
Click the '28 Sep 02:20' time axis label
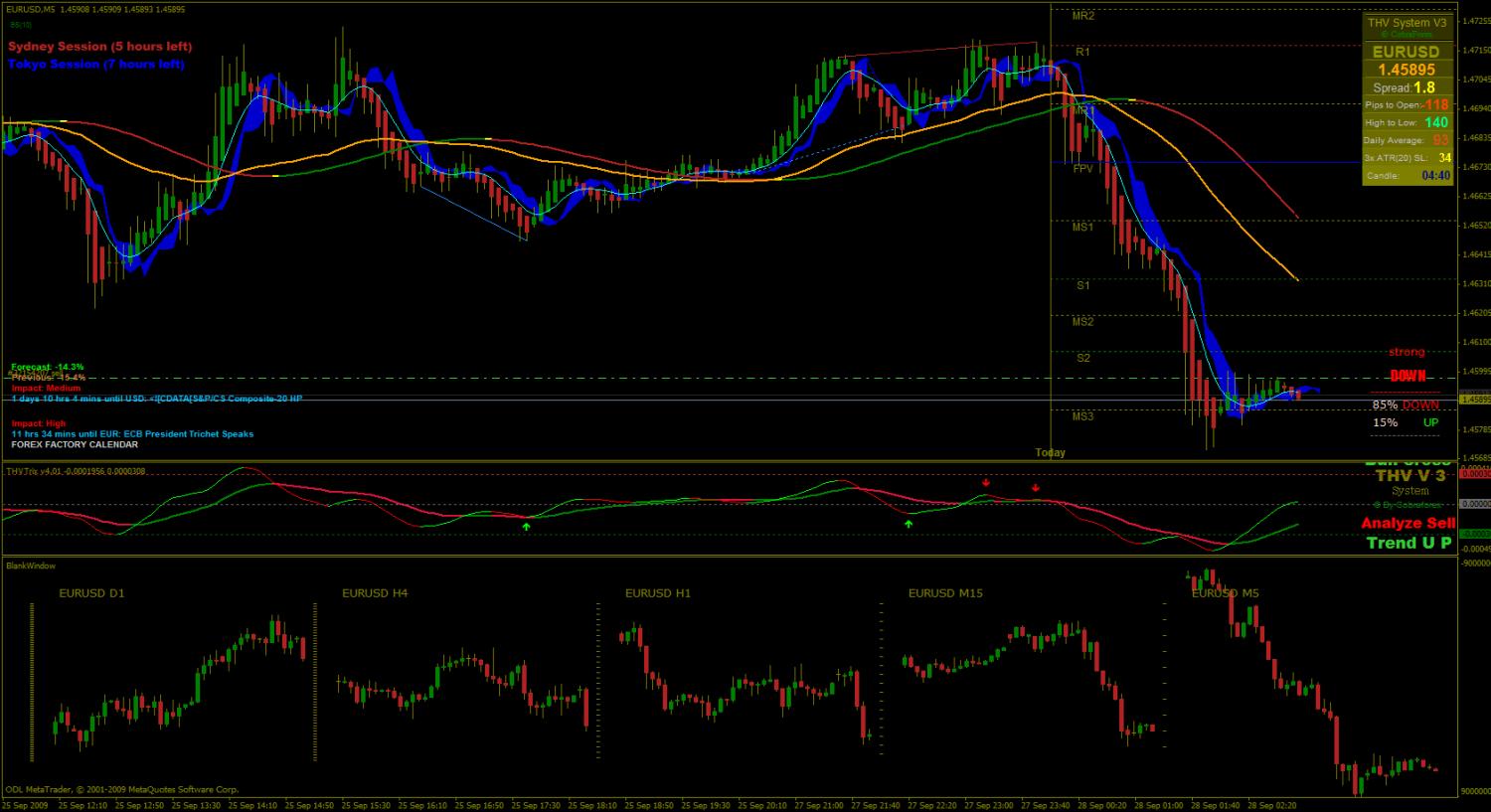point(1271,805)
